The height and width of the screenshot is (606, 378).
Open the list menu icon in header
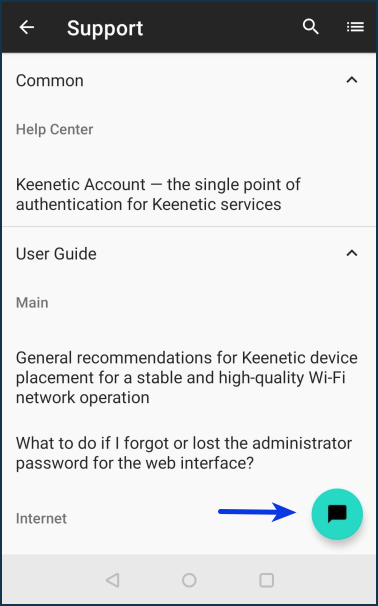pyautogui.click(x=355, y=27)
